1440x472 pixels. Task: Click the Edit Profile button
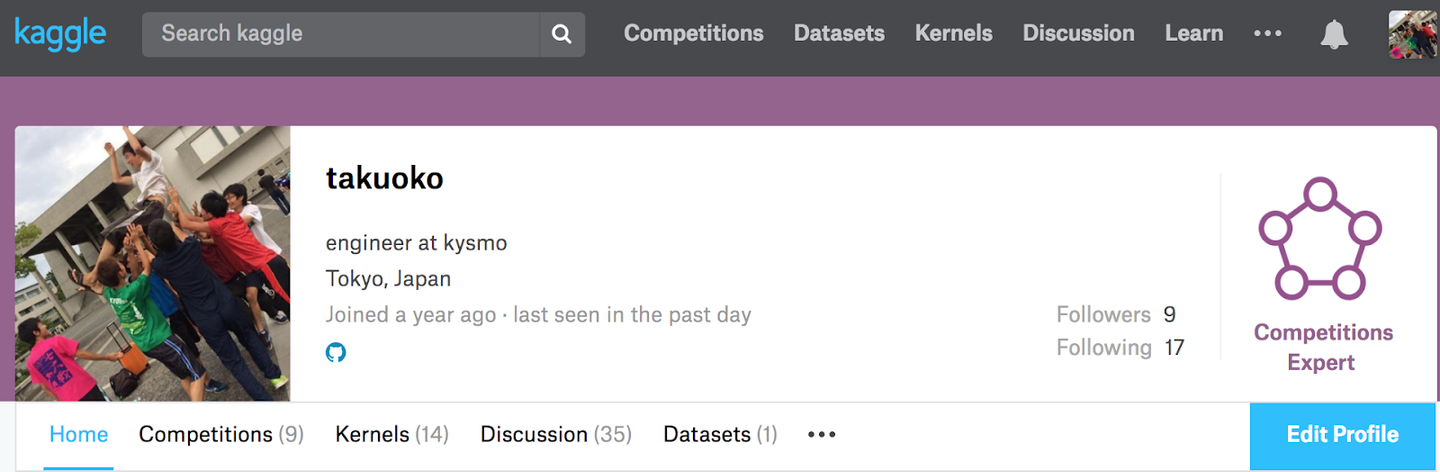click(x=1342, y=434)
